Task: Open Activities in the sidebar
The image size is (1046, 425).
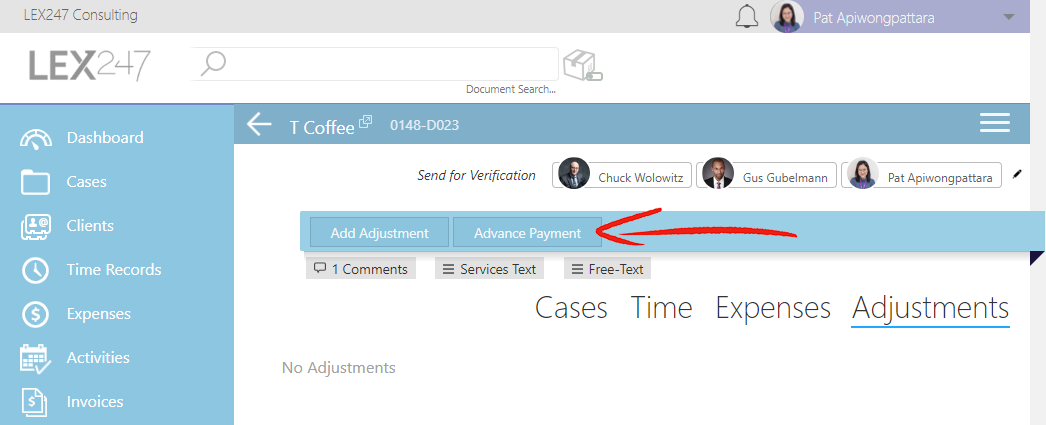Action: tap(98, 358)
